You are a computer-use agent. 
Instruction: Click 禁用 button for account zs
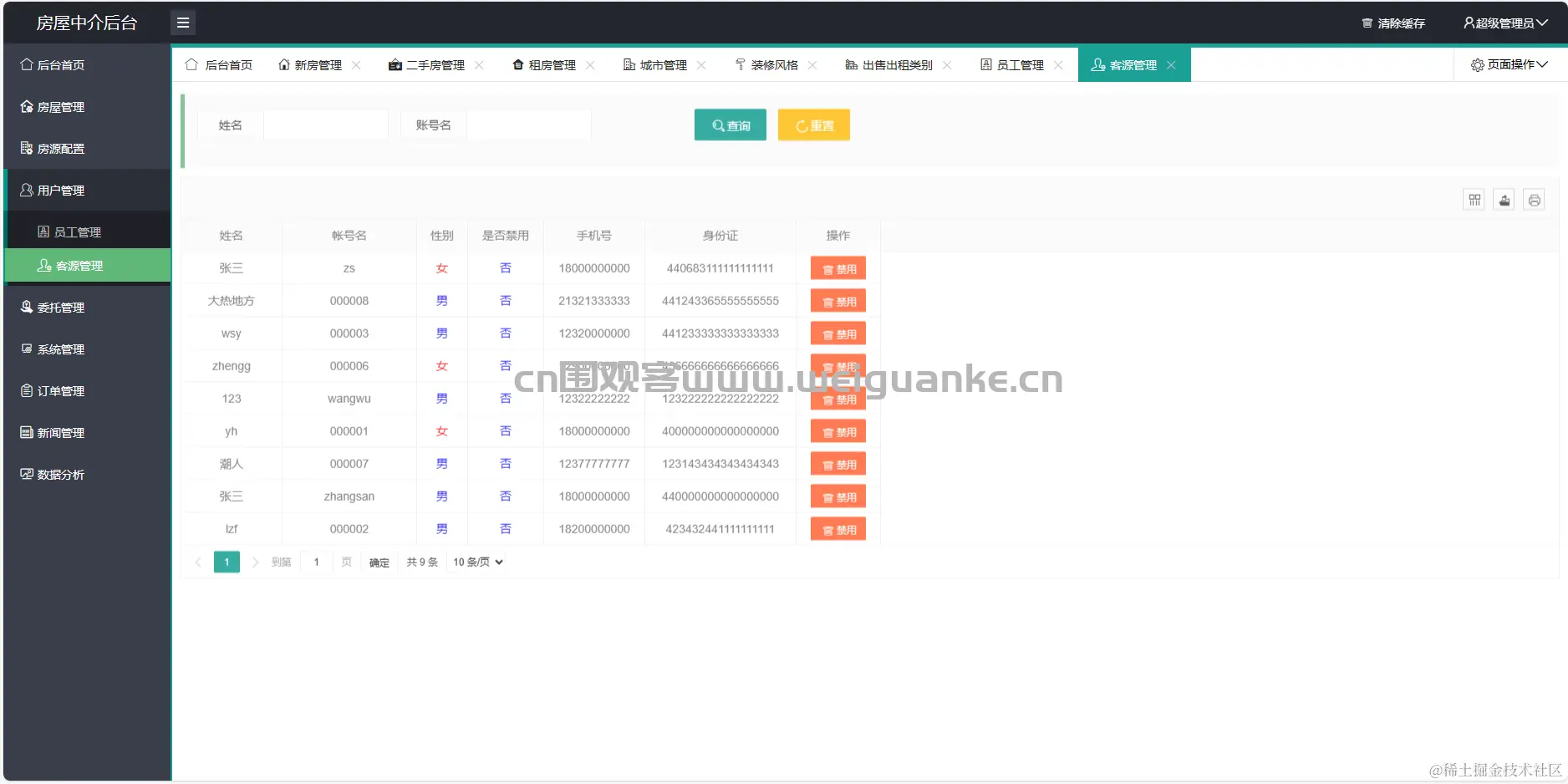[x=838, y=268]
